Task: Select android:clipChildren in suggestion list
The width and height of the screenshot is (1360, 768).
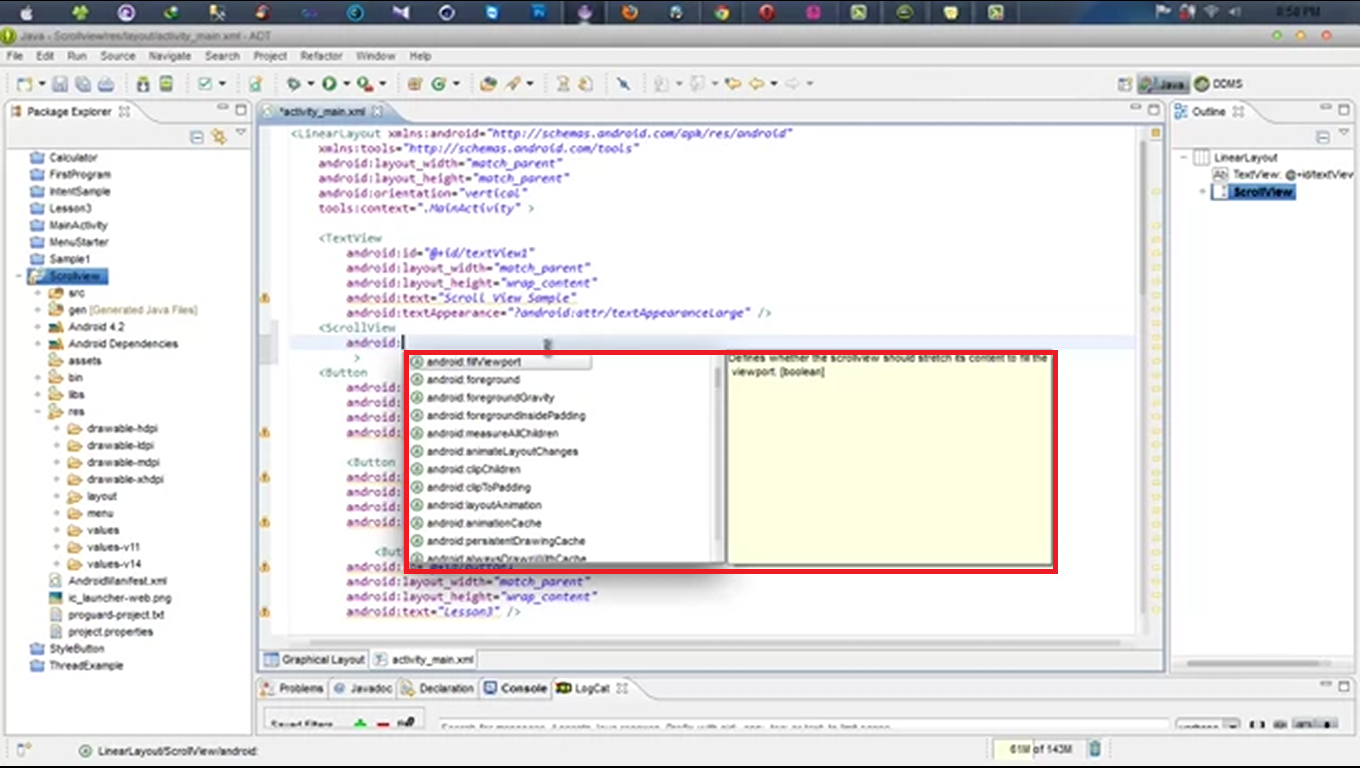Action: pyautogui.click(x=473, y=469)
